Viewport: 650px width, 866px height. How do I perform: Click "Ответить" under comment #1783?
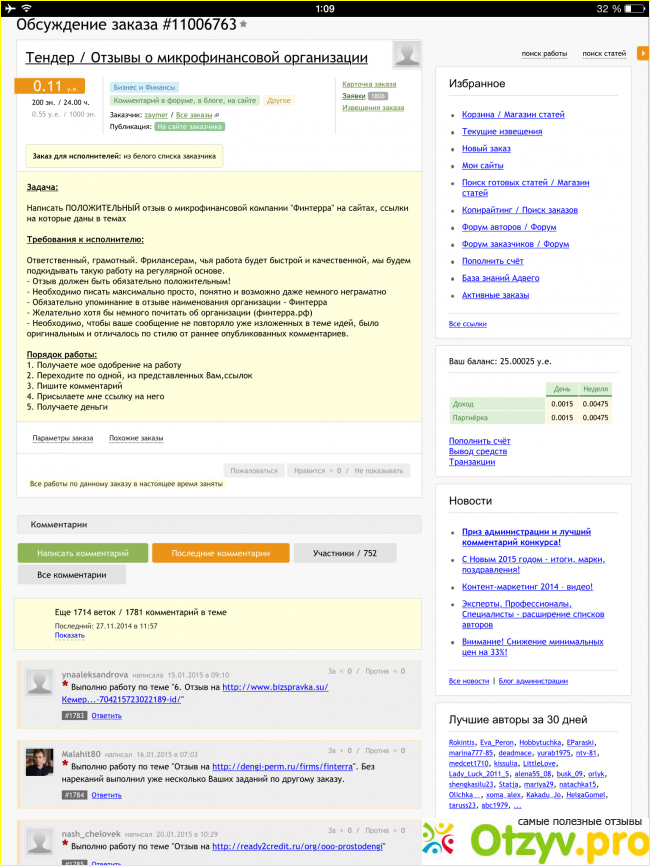click(x=106, y=716)
